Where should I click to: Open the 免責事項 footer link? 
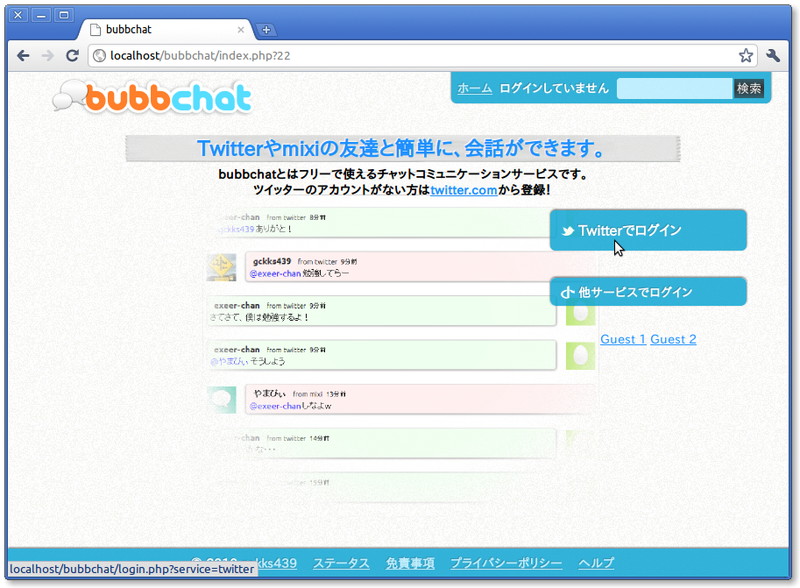(x=410, y=563)
